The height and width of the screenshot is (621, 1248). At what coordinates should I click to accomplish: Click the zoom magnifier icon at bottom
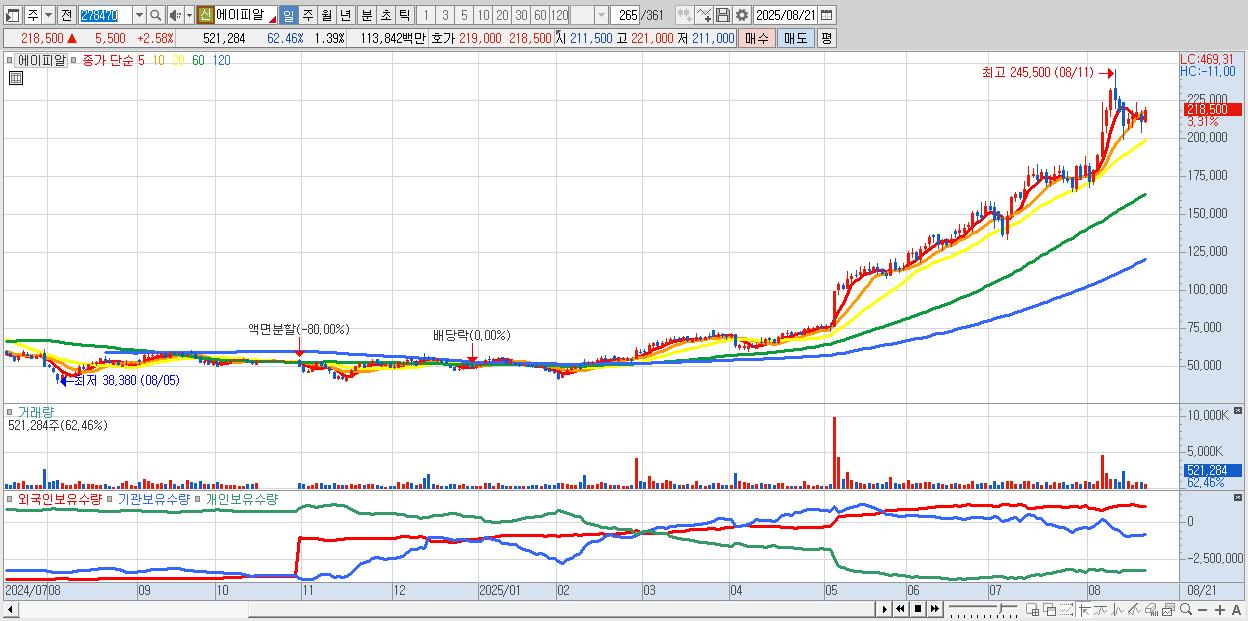(x=1185, y=609)
